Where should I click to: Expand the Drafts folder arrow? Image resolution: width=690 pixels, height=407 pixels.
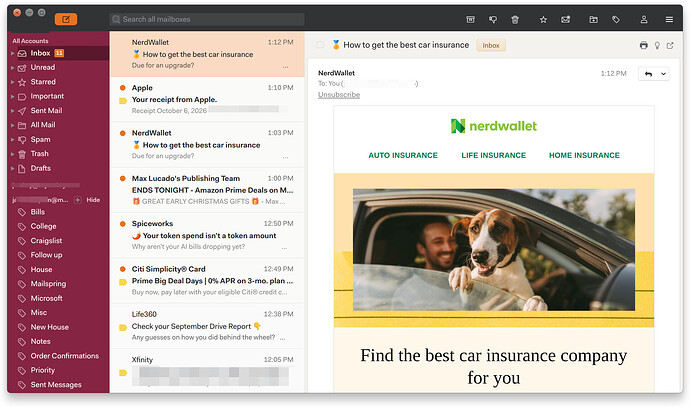pos(12,169)
